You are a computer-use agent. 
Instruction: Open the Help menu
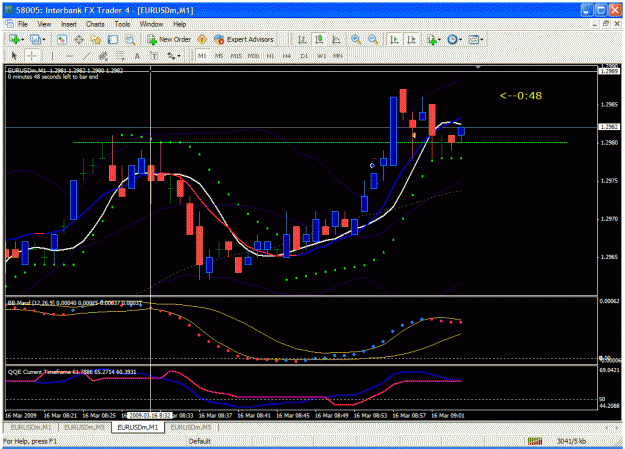click(179, 24)
